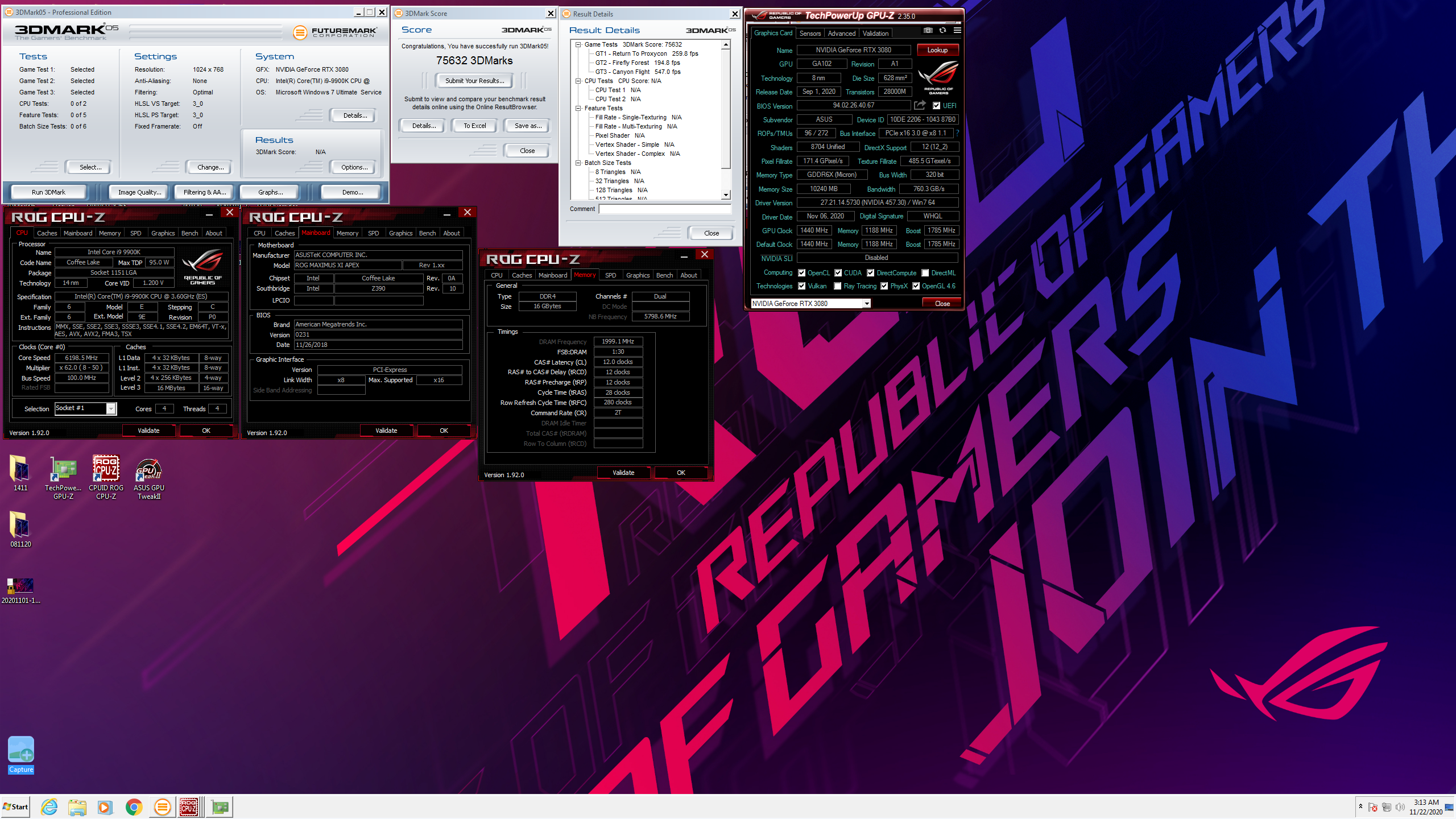This screenshot has width=1456, height=819.
Task: Switch to GPU-Z taskbar icon
Action: pyautogui.click(x=220, y=806)
